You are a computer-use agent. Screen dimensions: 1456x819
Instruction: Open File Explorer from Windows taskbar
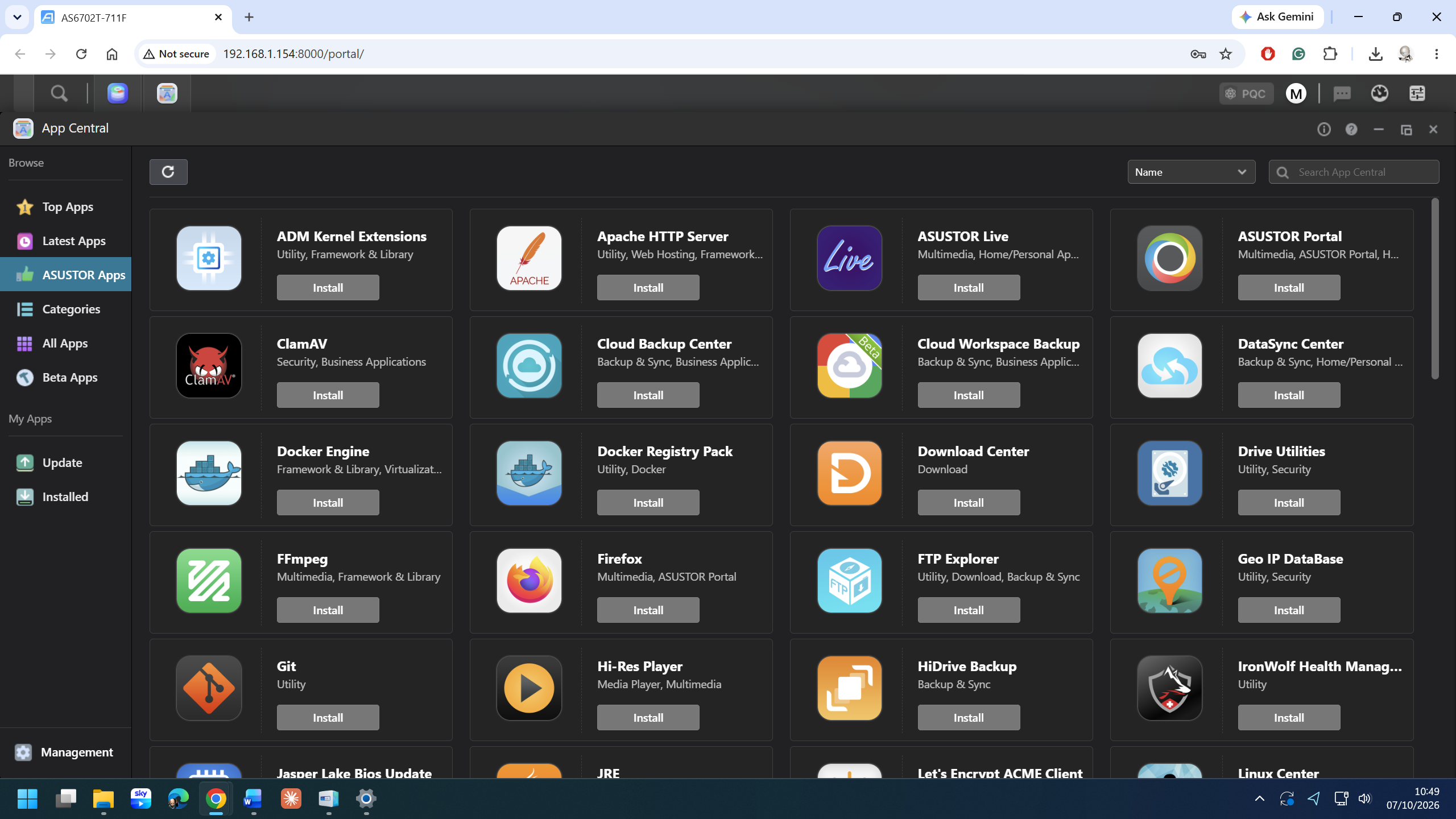click(x=103, y=799)
